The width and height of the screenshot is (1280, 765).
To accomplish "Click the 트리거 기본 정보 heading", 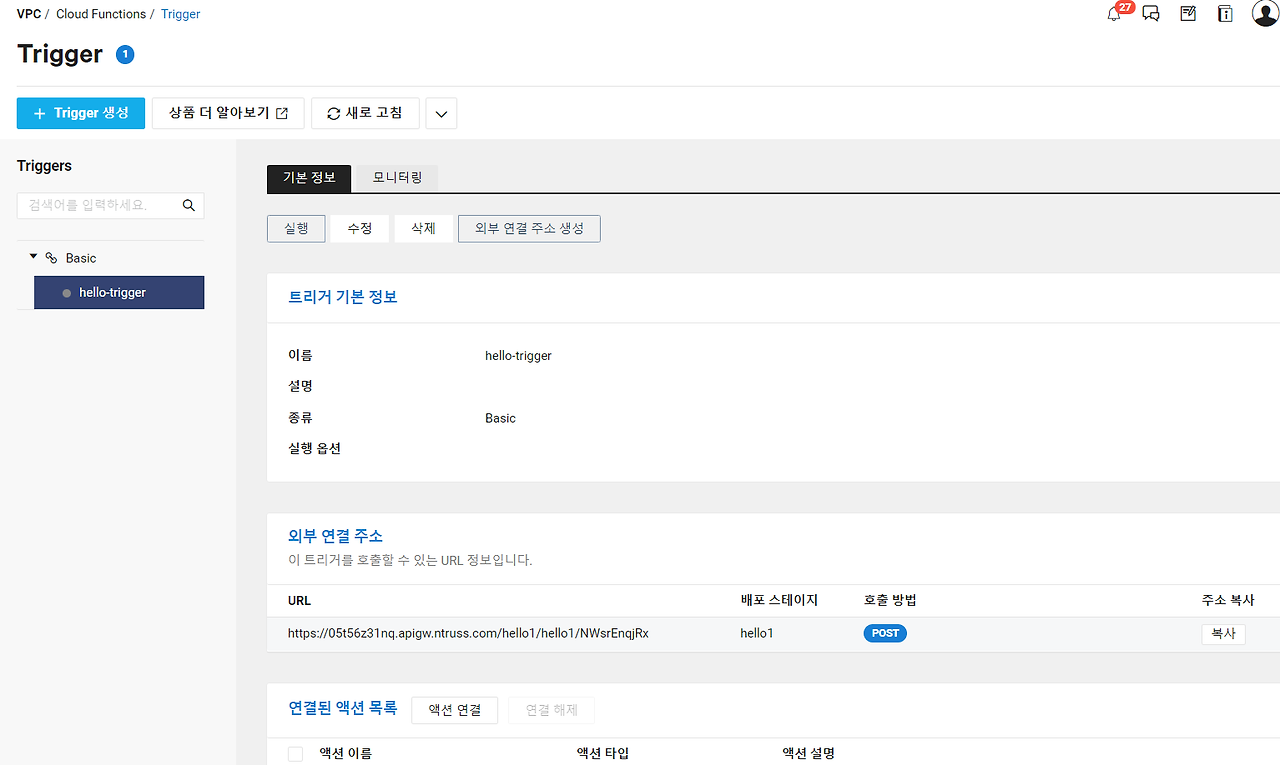I will pos(343,297).
